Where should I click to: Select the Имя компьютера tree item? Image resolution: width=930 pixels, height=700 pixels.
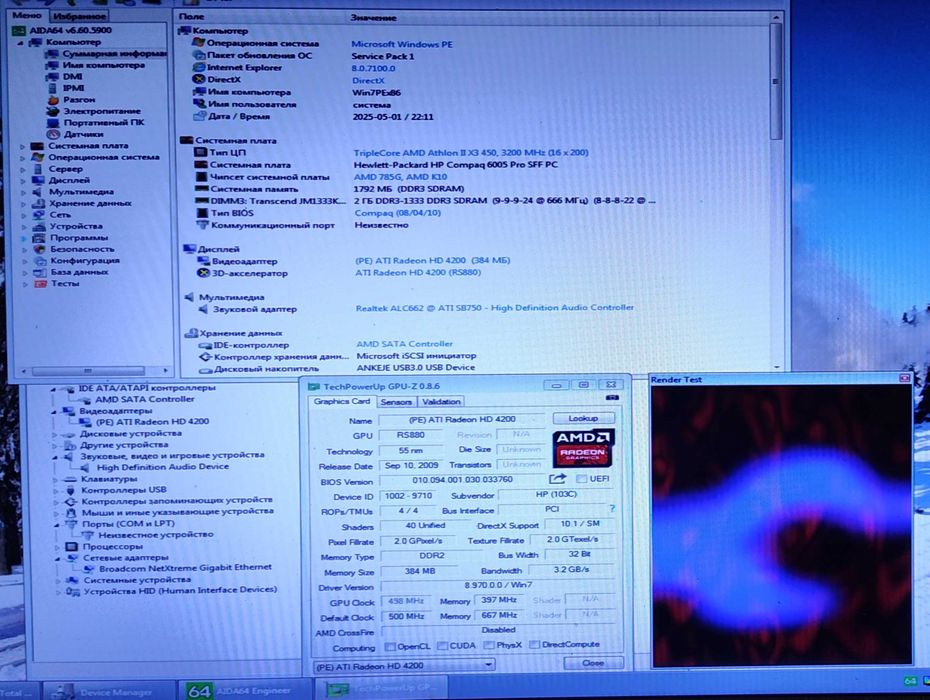point(103,65)
